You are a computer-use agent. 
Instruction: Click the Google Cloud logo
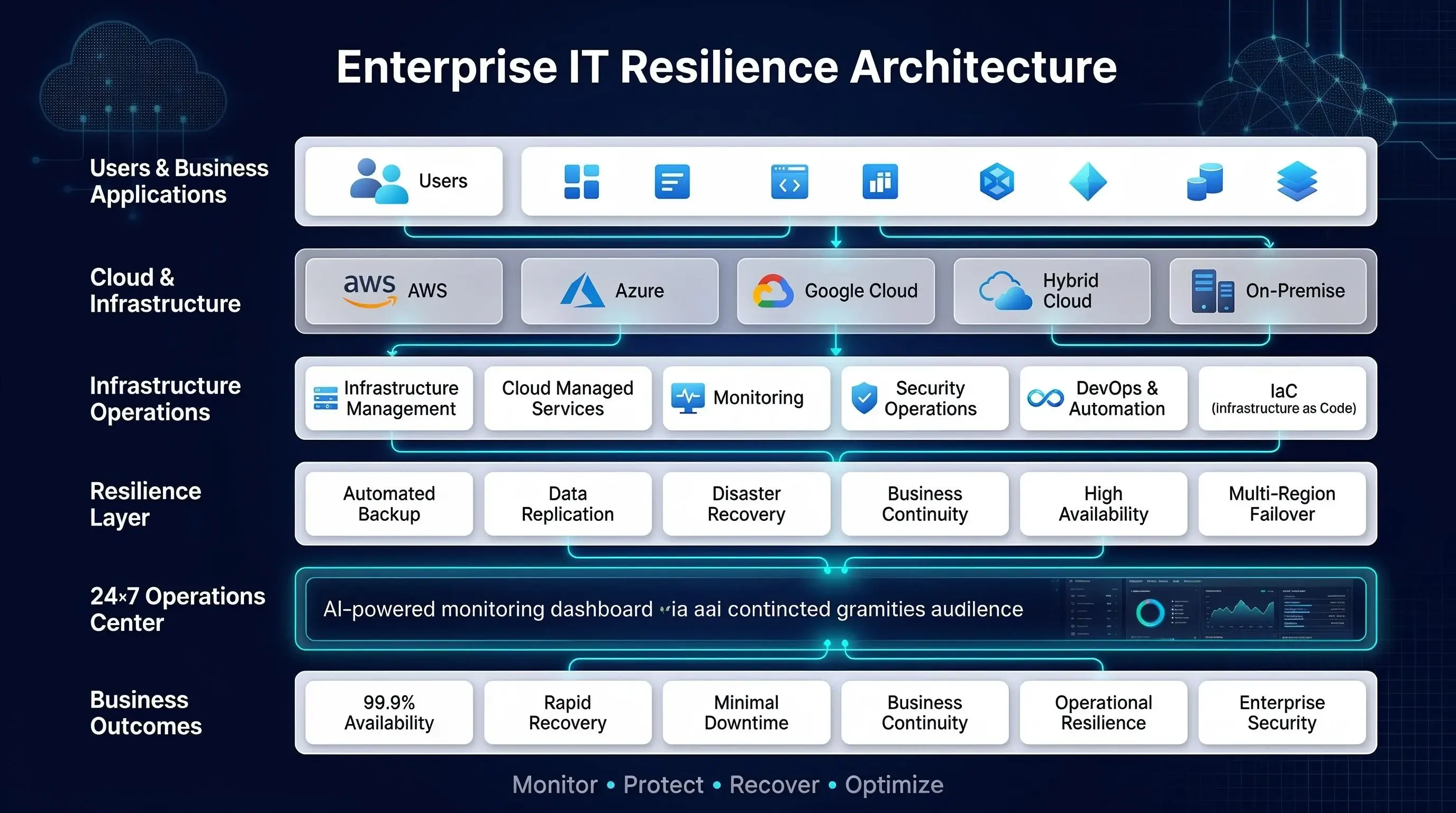tap(772, 291)
